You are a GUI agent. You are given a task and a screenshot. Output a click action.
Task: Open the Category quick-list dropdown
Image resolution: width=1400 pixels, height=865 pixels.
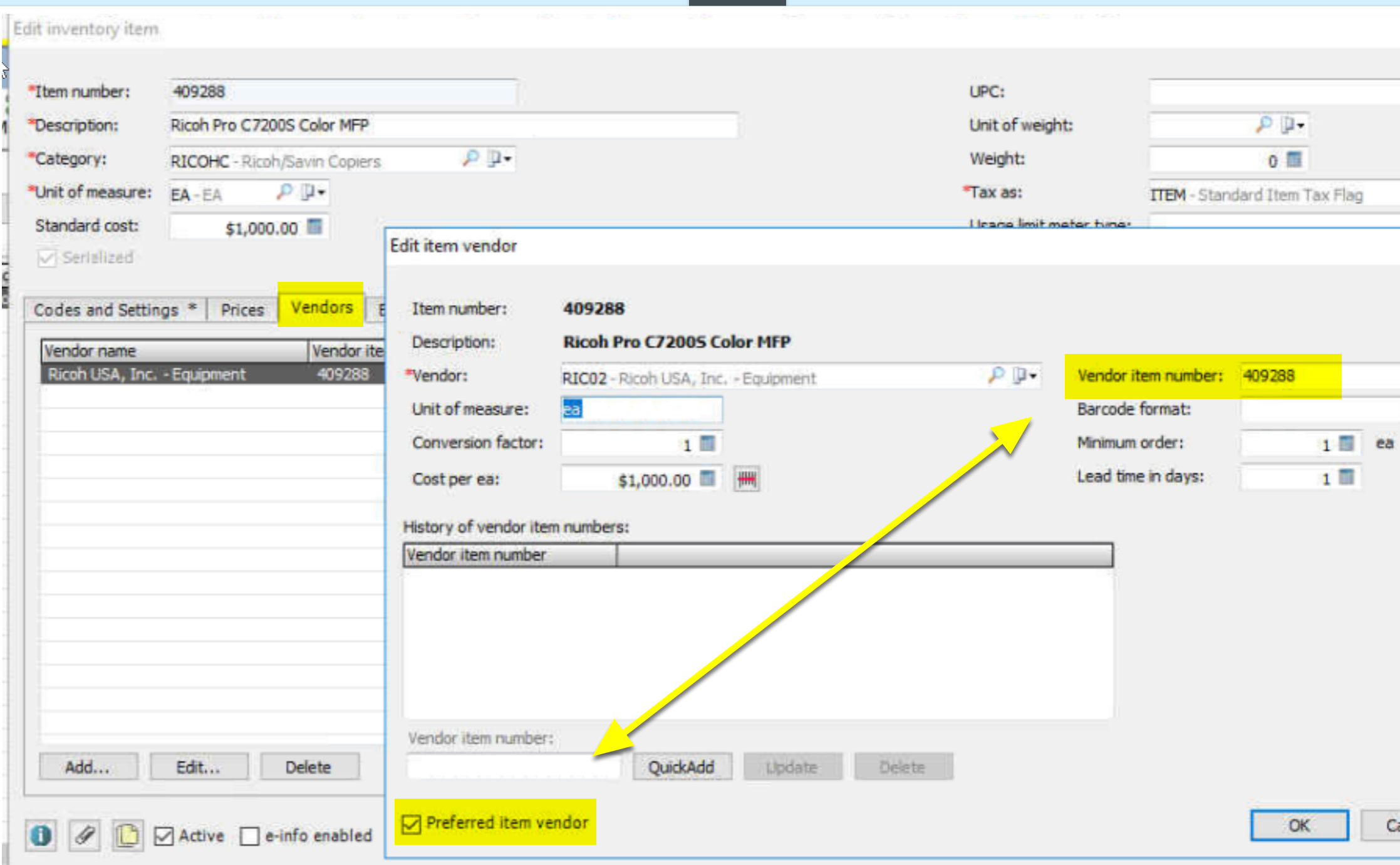pyautogui.click(x=500, y=159)
